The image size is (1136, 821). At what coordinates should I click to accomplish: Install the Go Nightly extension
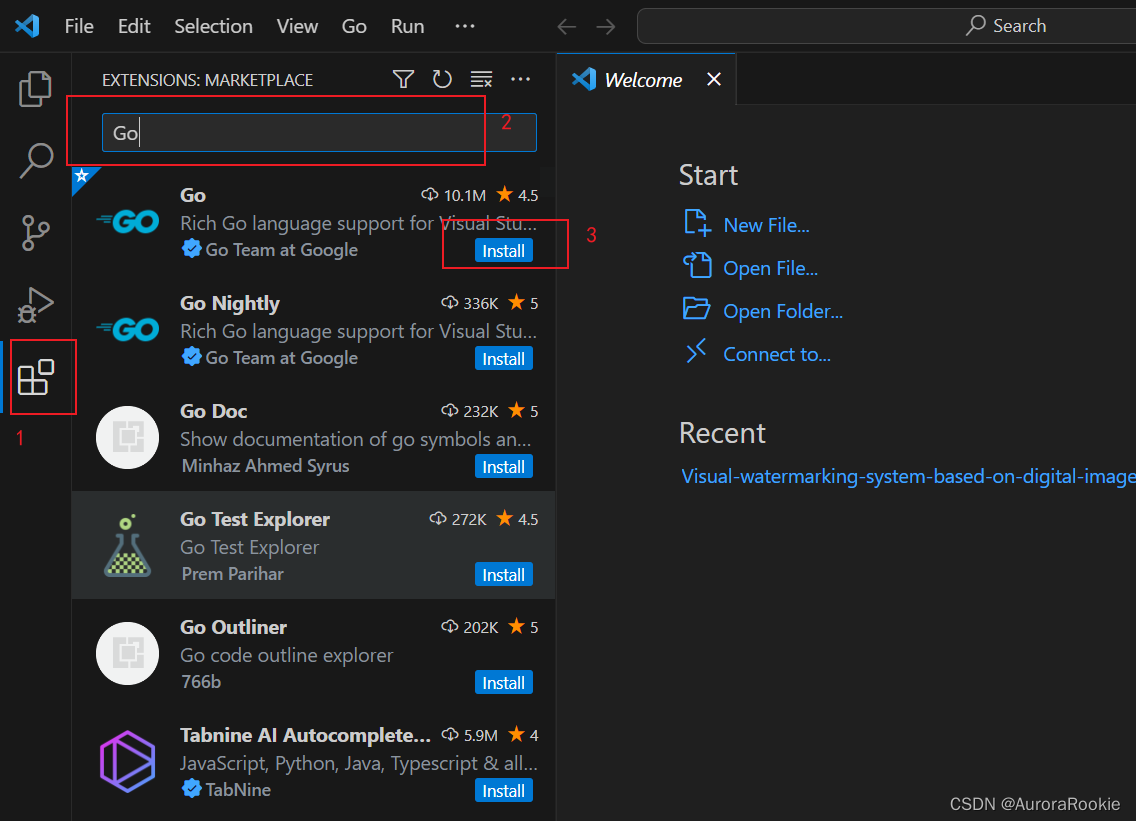tap(504, 359)
